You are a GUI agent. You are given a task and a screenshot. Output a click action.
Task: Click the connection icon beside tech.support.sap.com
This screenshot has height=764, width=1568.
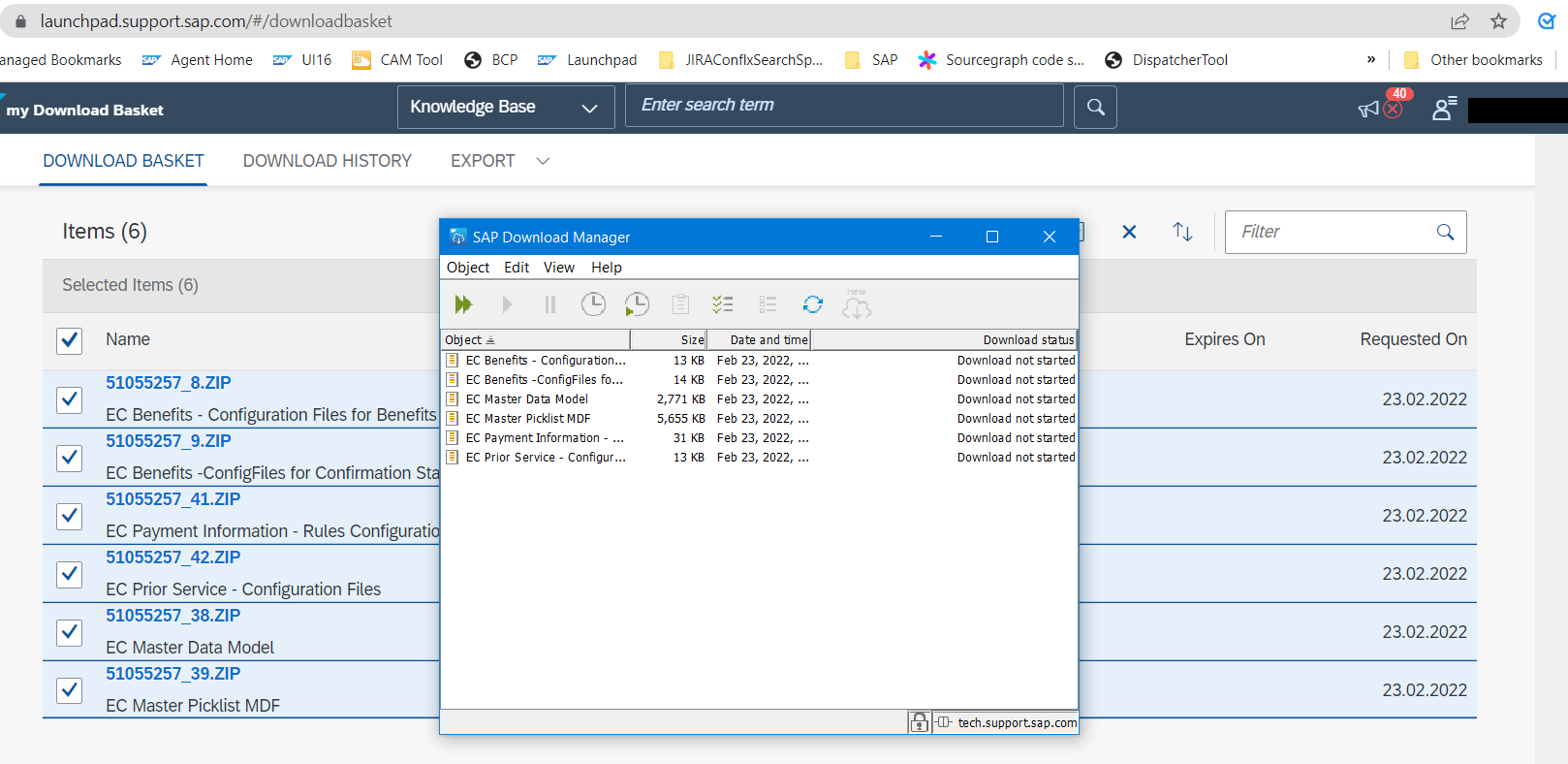pyautogui.click(x=944, y=722)
